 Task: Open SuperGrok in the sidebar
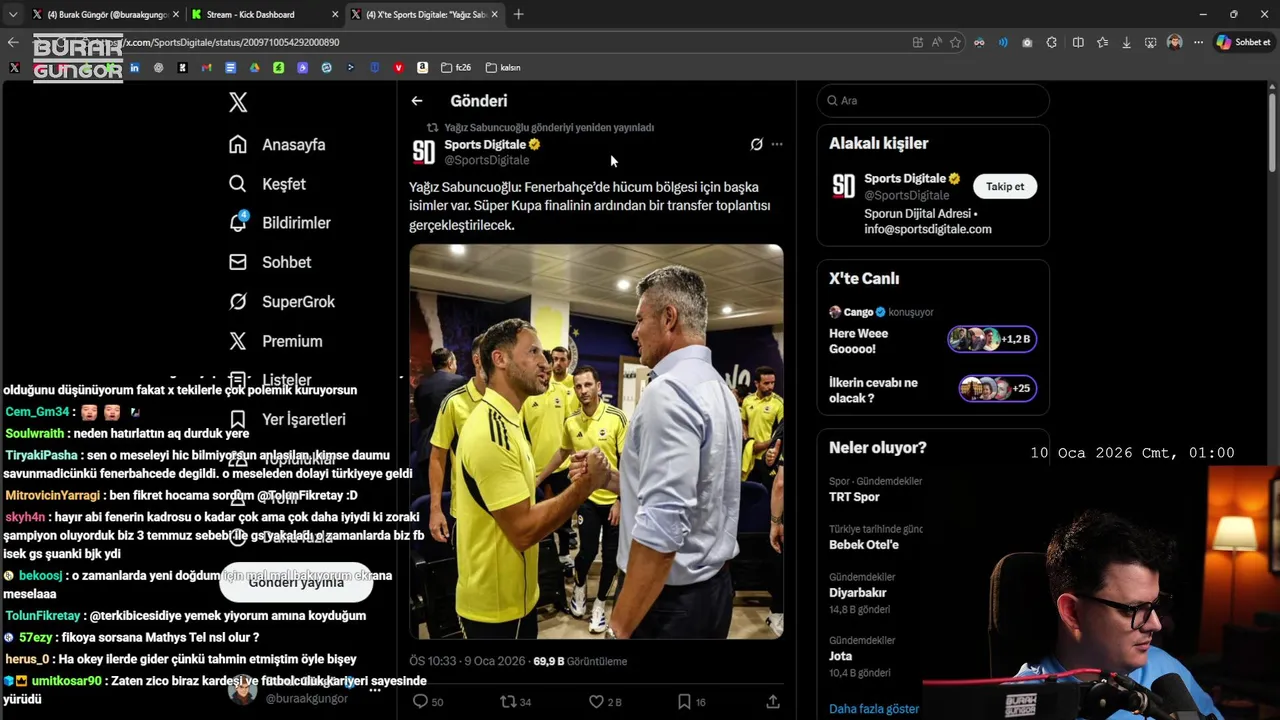pos(282,301)
